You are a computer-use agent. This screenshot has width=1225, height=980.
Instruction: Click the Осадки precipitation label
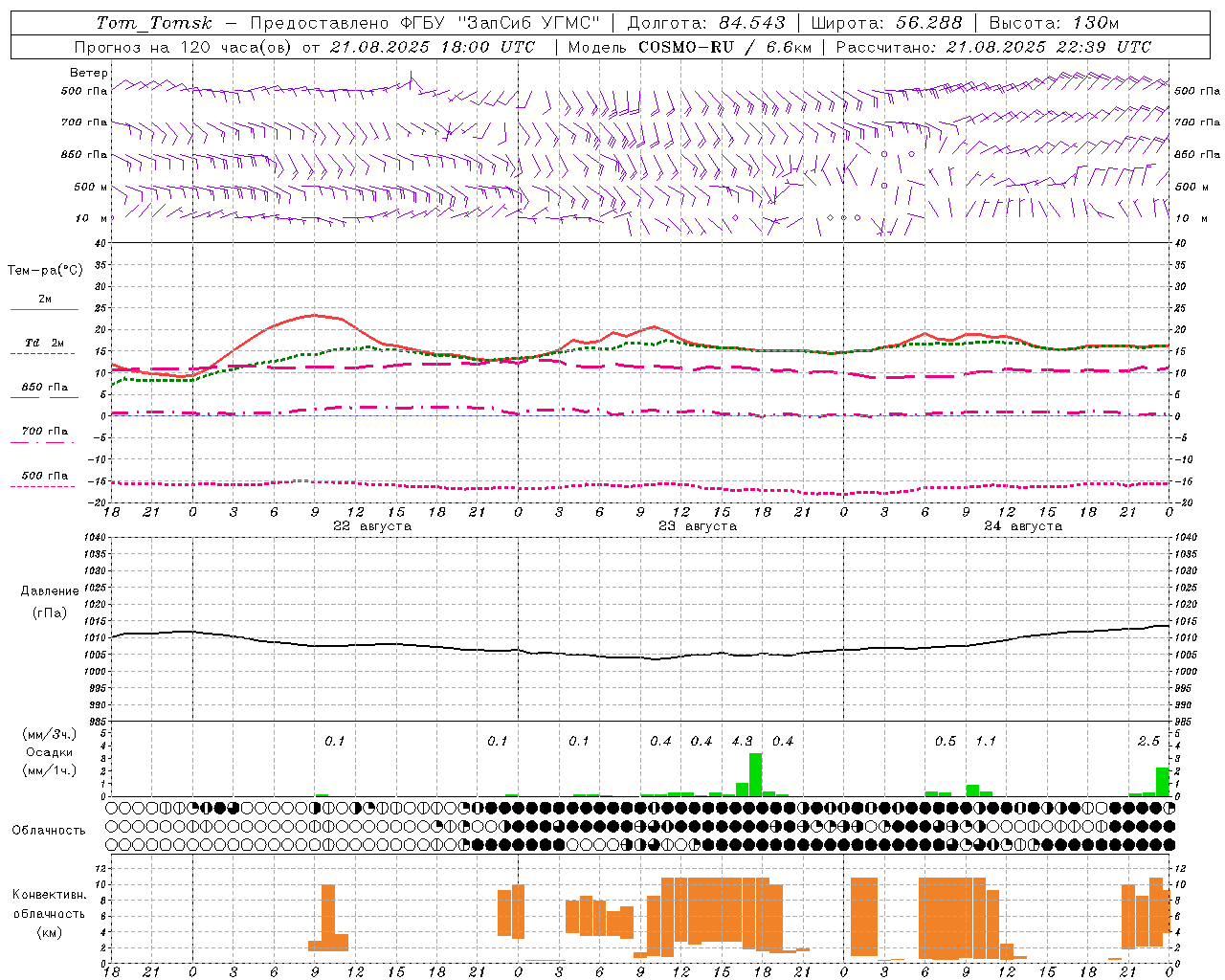[x=50, y=752]
